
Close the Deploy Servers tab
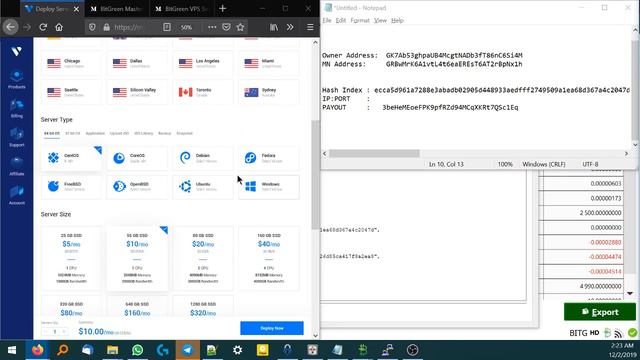(x=76, y=9)
